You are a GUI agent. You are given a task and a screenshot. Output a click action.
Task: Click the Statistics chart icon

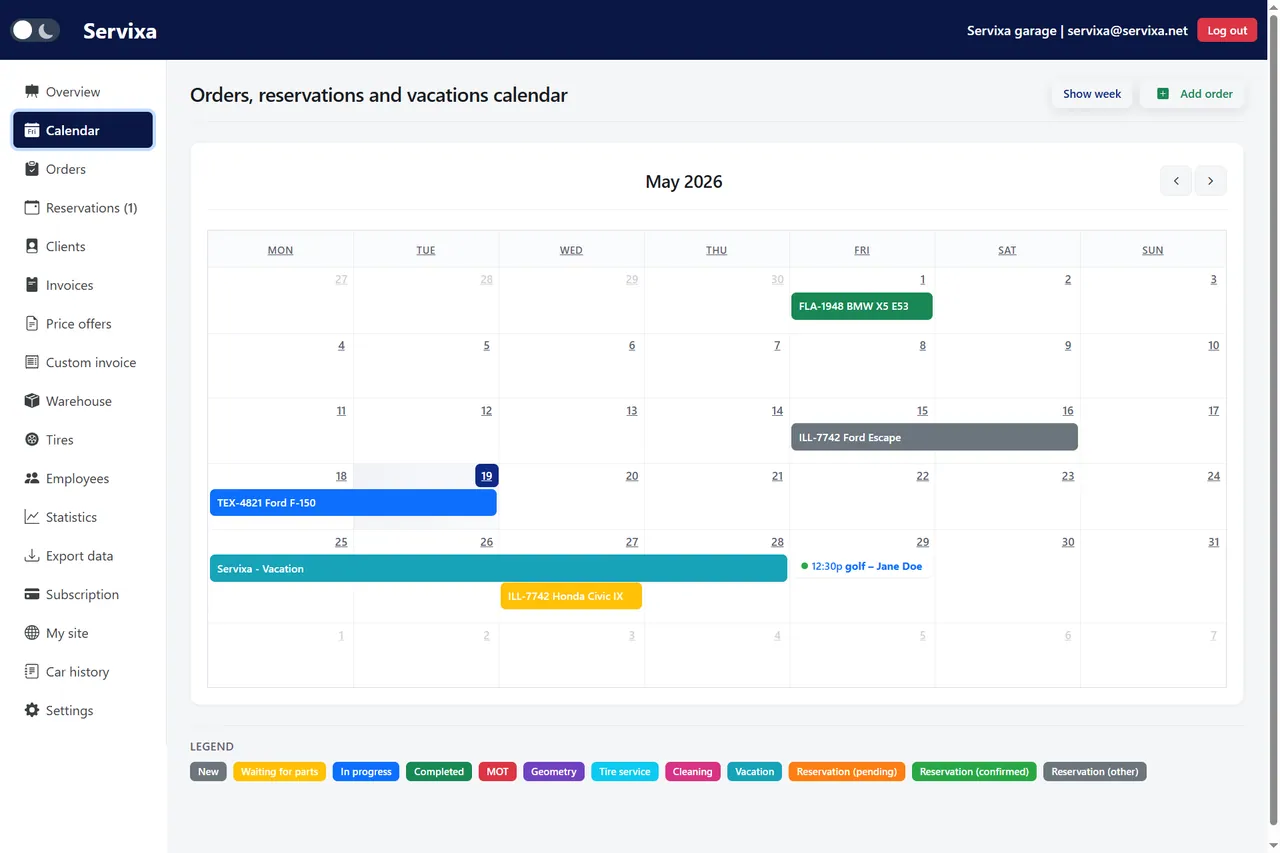[32, 517]
